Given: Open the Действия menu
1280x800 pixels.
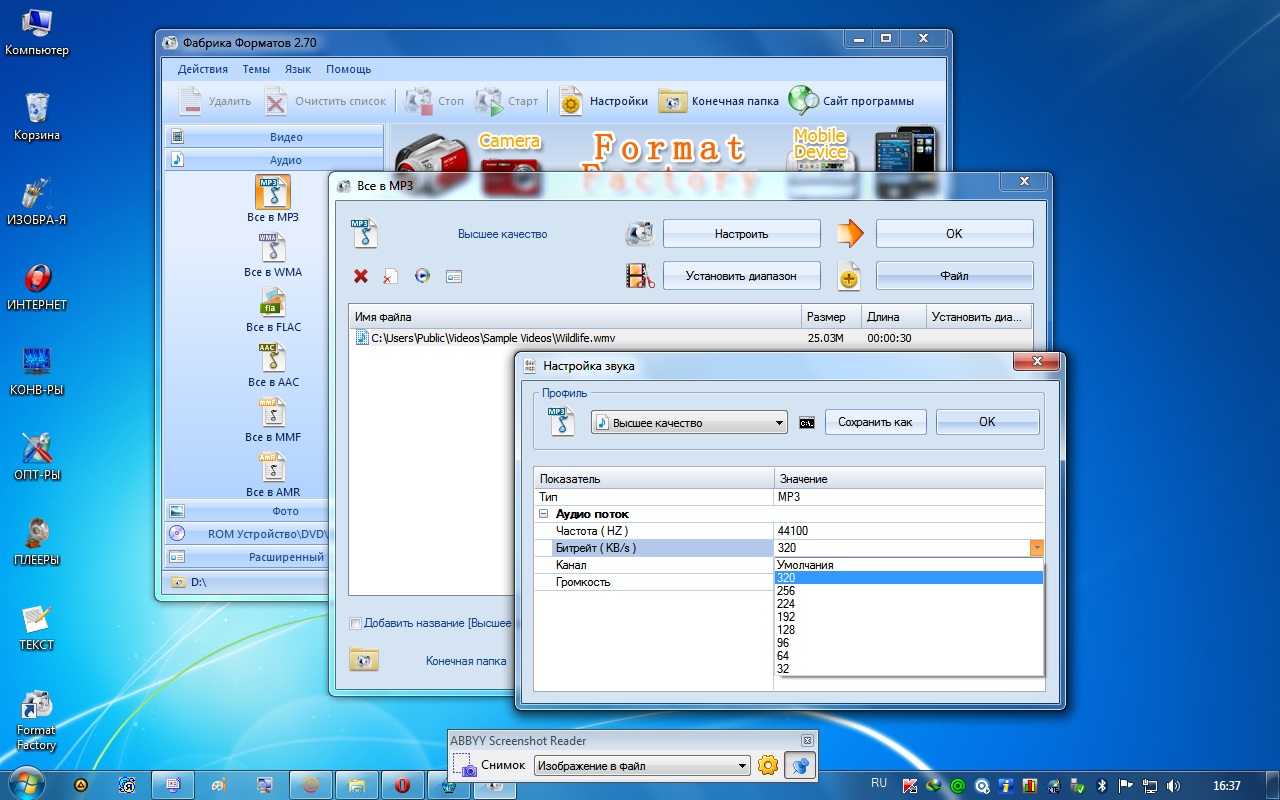Looking at the screenshot, I should coord(203,69).
